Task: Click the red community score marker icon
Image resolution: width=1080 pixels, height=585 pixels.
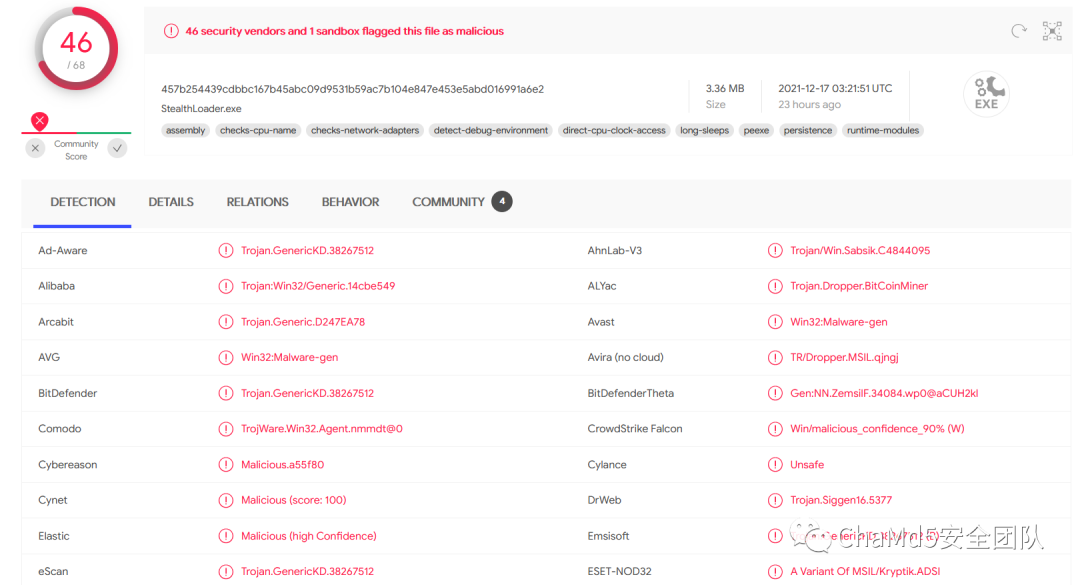Action: [40, 121]
